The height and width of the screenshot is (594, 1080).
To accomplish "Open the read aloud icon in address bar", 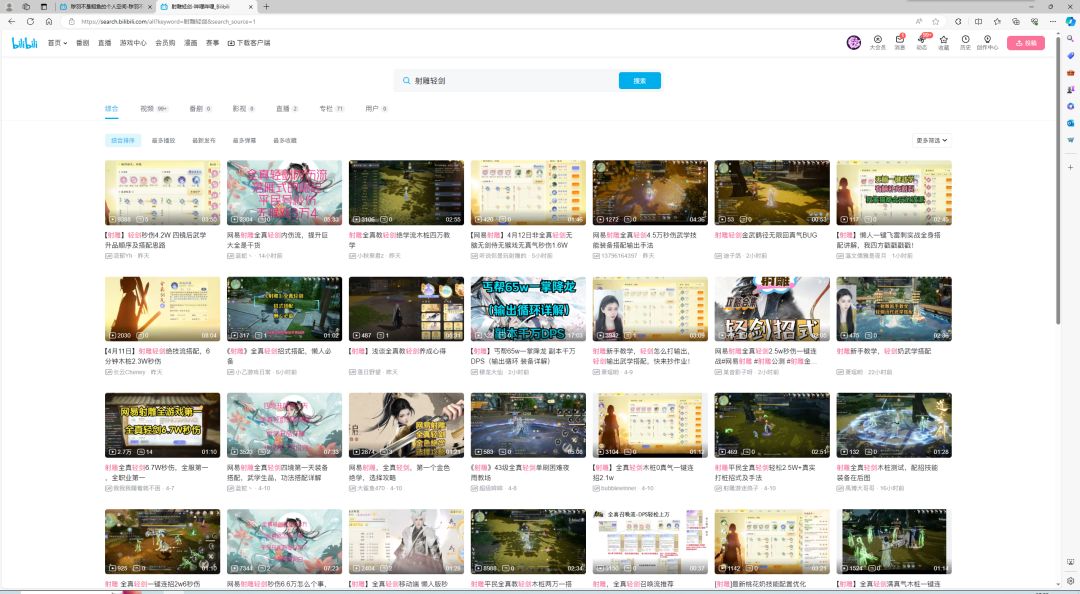I will point(919,21).
